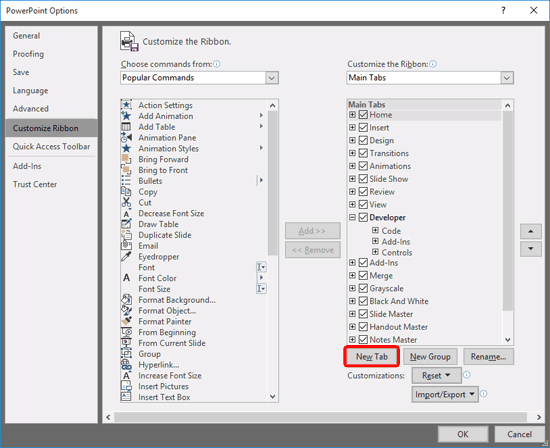Click the Add Table grid icon
Screen dimensions: 550x448
tap(126, 127)
